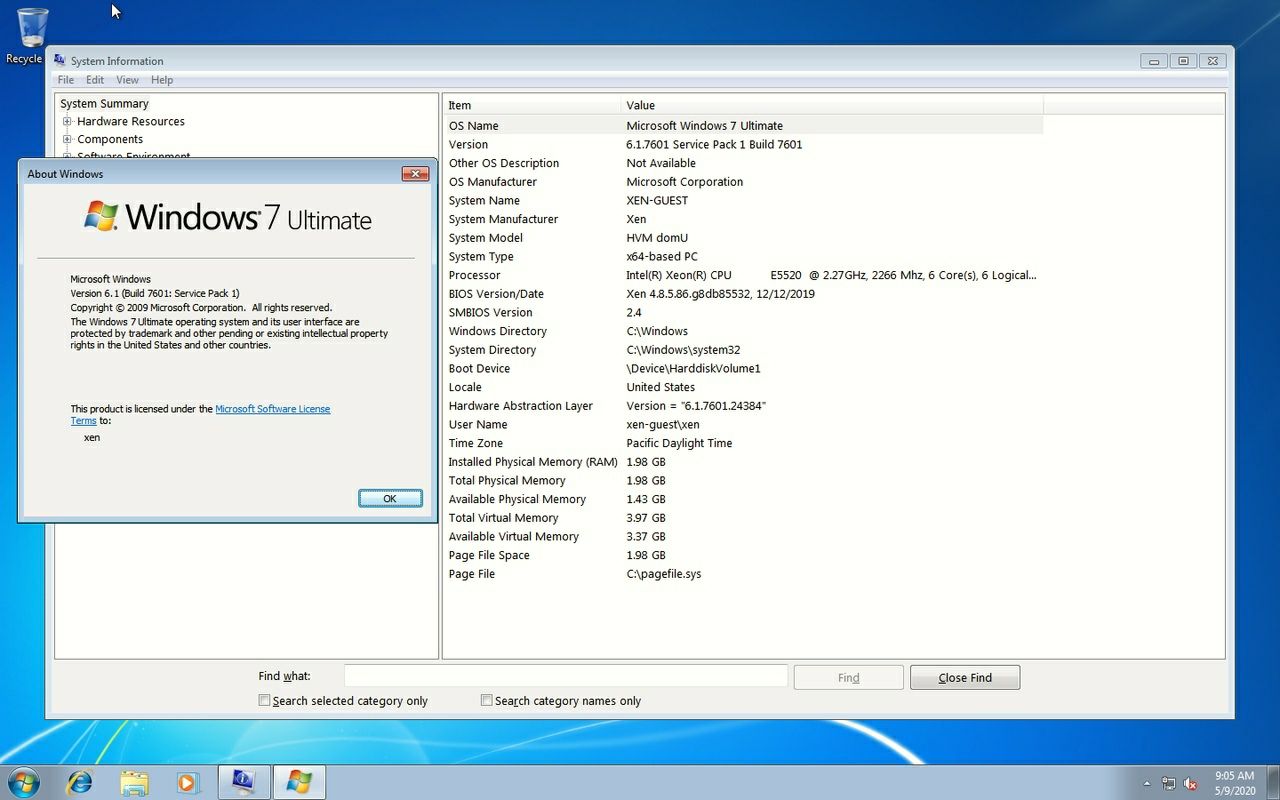Click the System Model row
This screenshot has height=800, width=1280.
click(743, 238)
